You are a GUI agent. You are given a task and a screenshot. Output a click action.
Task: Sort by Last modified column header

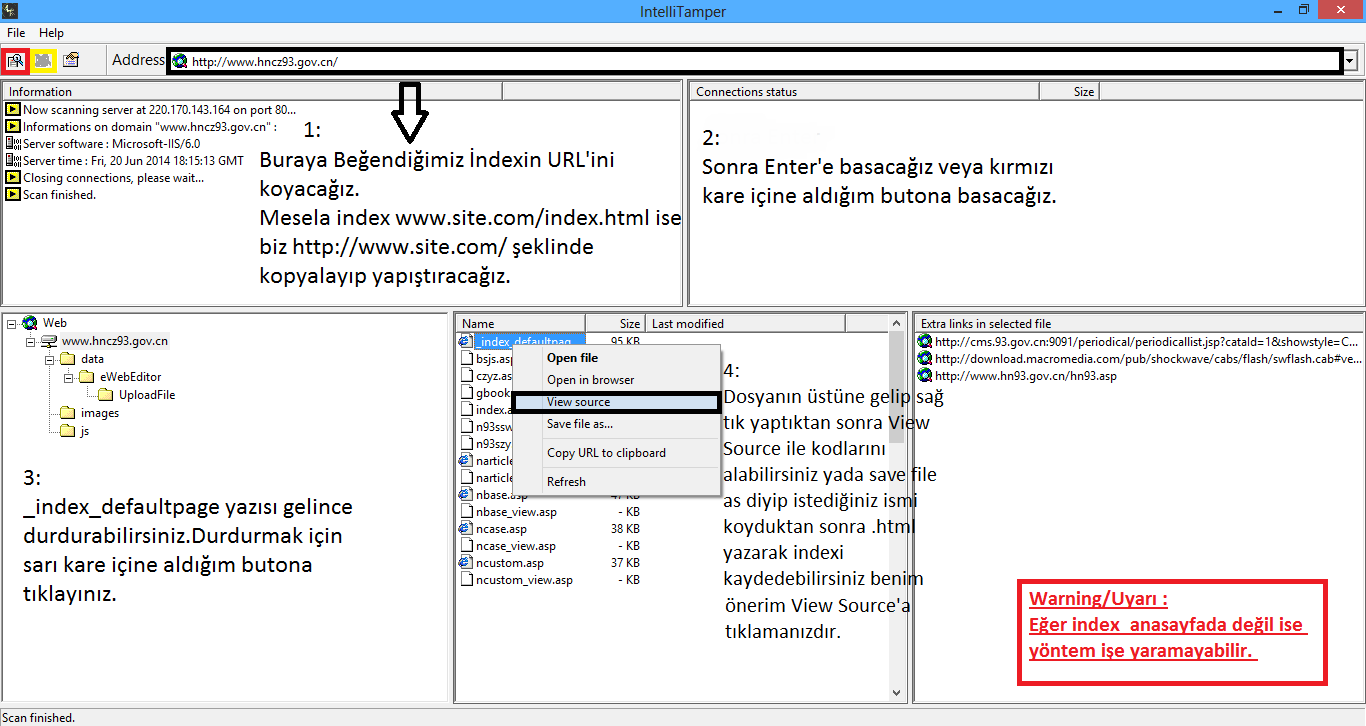coord(745,323)
